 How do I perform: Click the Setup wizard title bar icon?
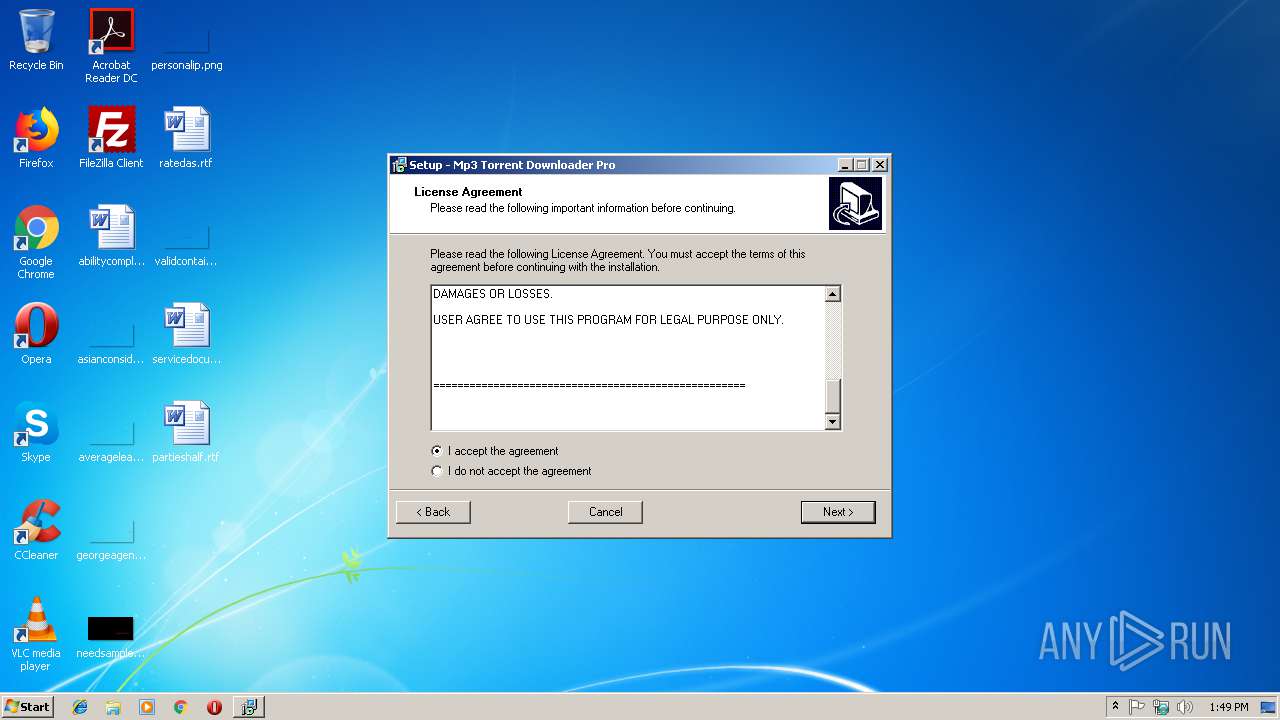399,165
